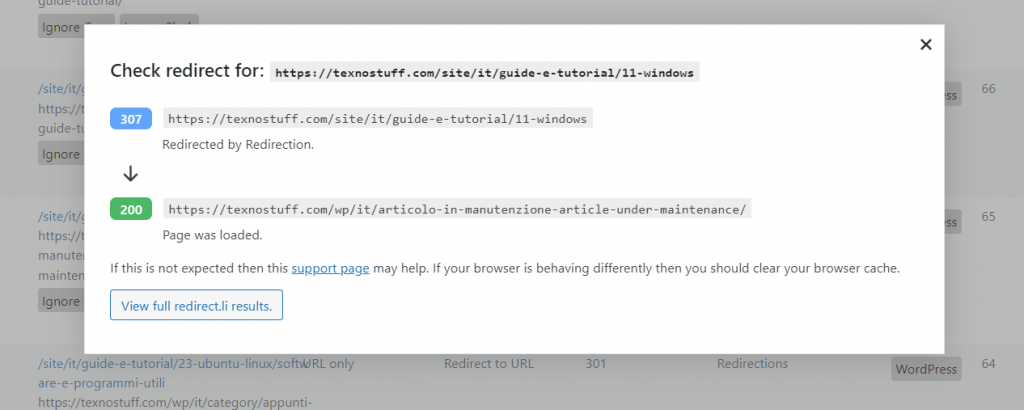Click the 200 status badge
This screenshot has width=1024, height=410.
pos(131,209)
